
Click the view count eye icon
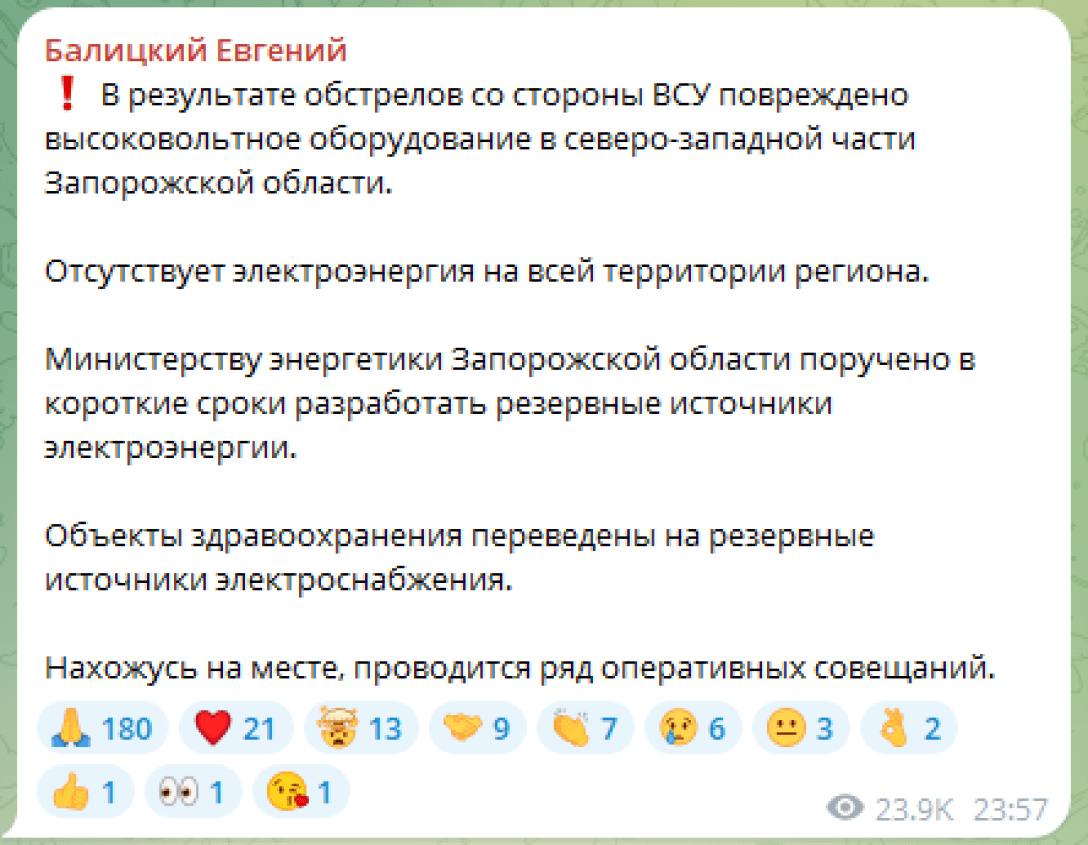click(x=846, y=808)
